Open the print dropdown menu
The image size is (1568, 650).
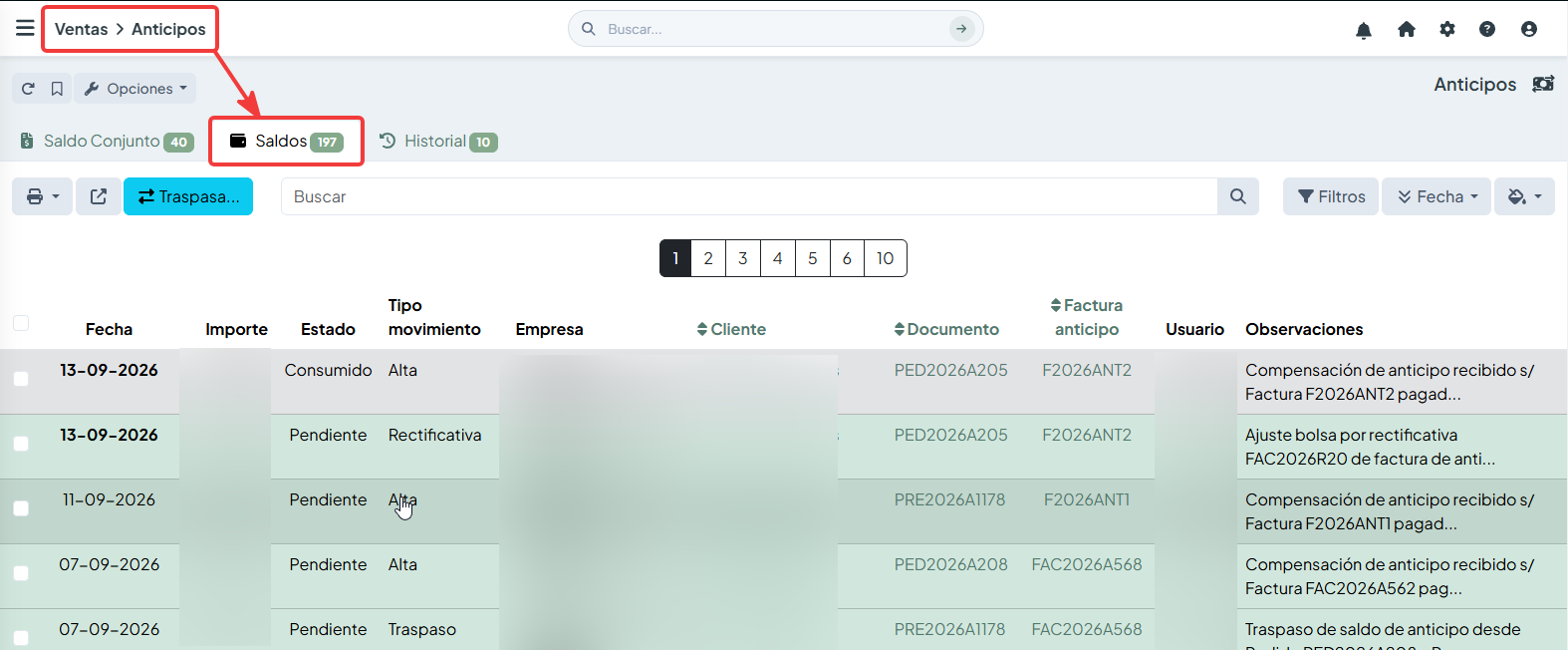point(42,196)
